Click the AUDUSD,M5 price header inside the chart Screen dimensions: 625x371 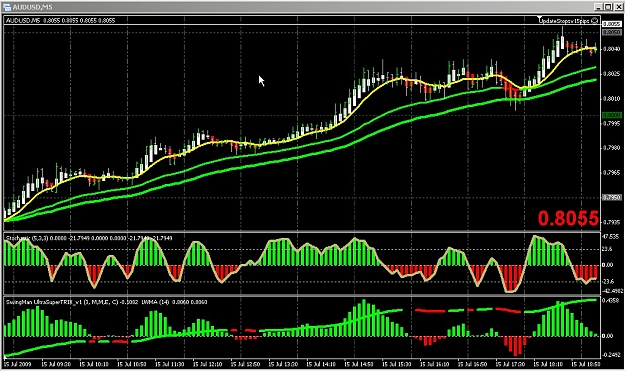coord(61,20)
